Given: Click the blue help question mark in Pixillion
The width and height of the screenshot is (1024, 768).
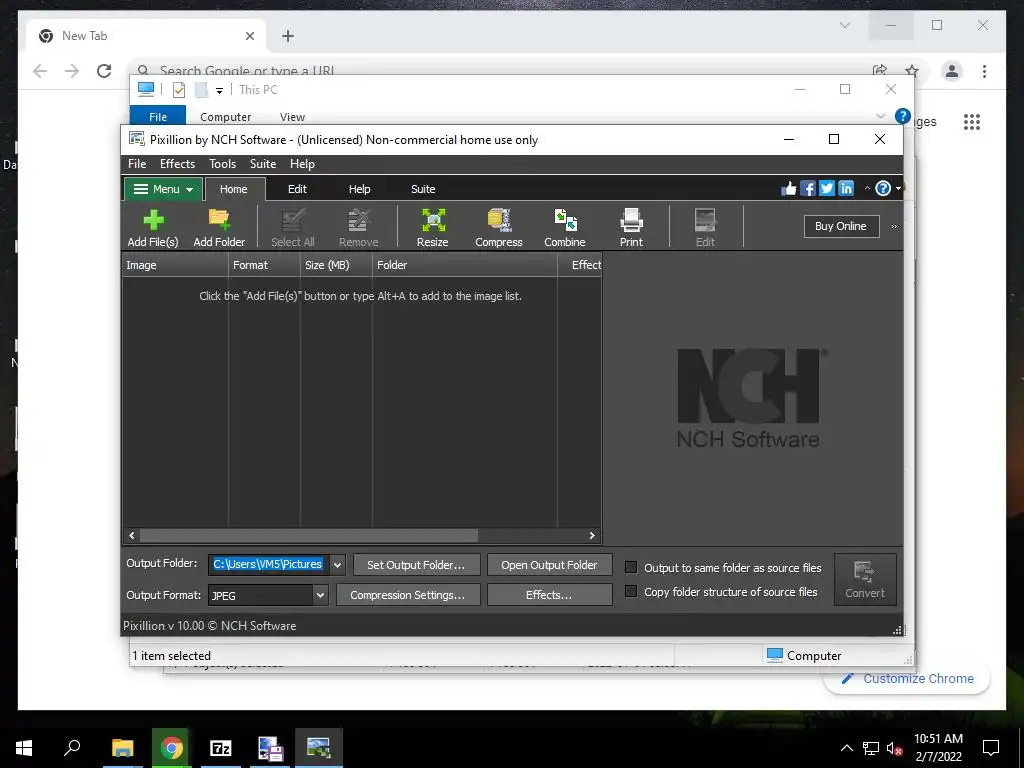Looking at the screenshot, I should click(883, 189).
